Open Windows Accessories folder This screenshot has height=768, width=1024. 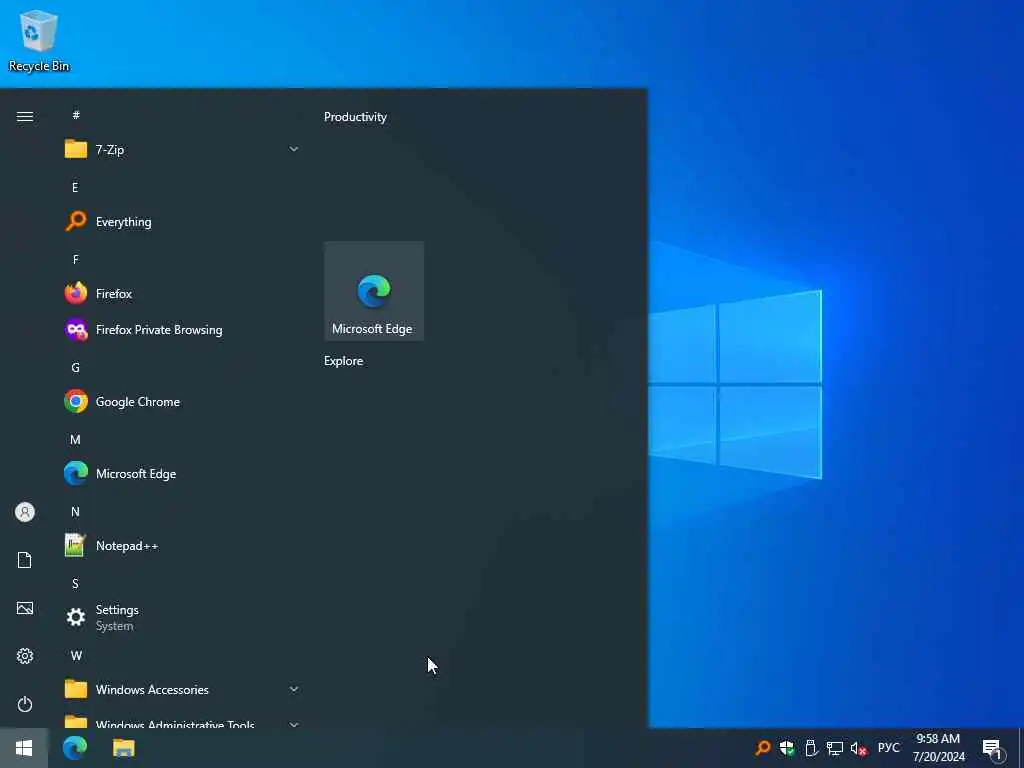point(182,690)
